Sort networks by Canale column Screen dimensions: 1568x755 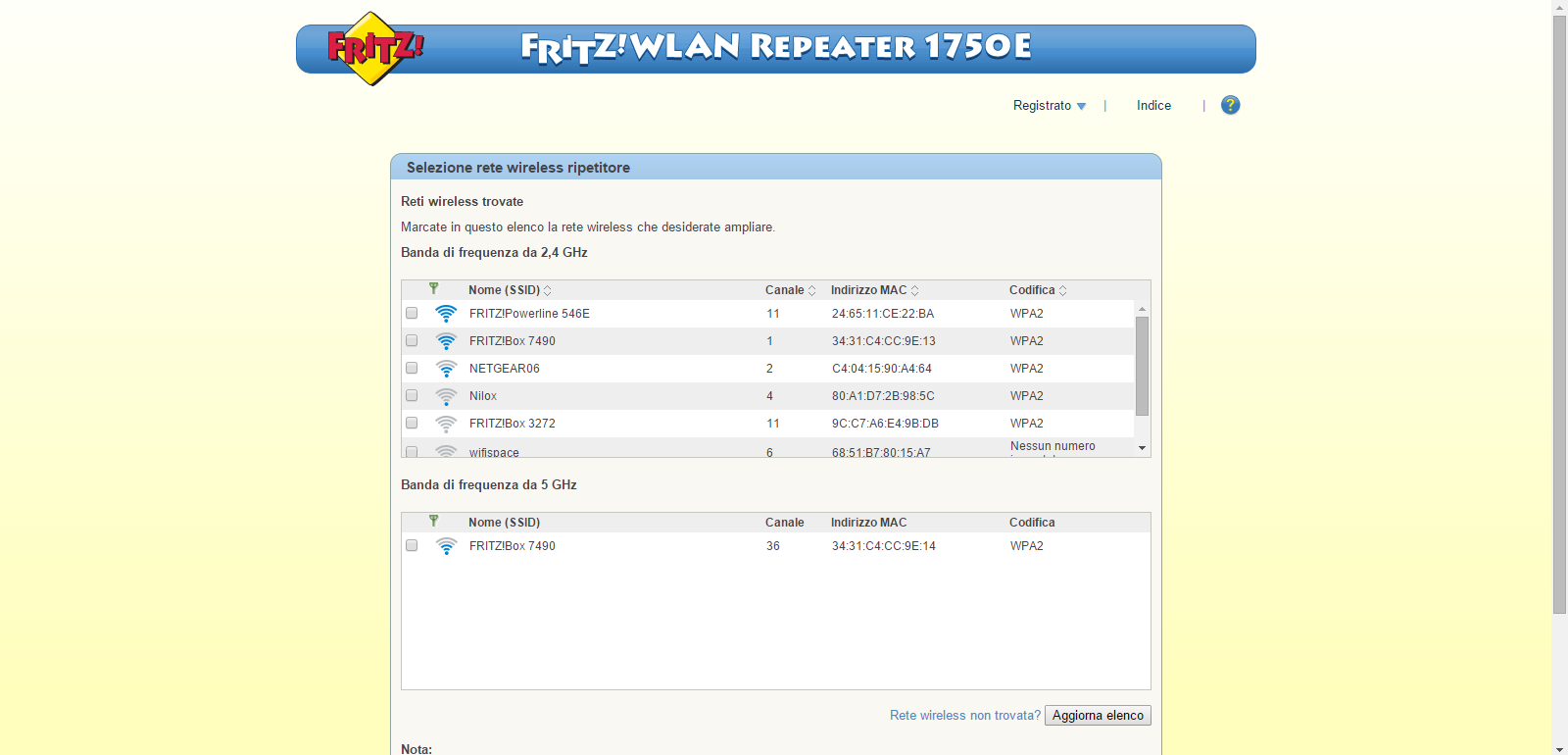(x=790, y=290)
